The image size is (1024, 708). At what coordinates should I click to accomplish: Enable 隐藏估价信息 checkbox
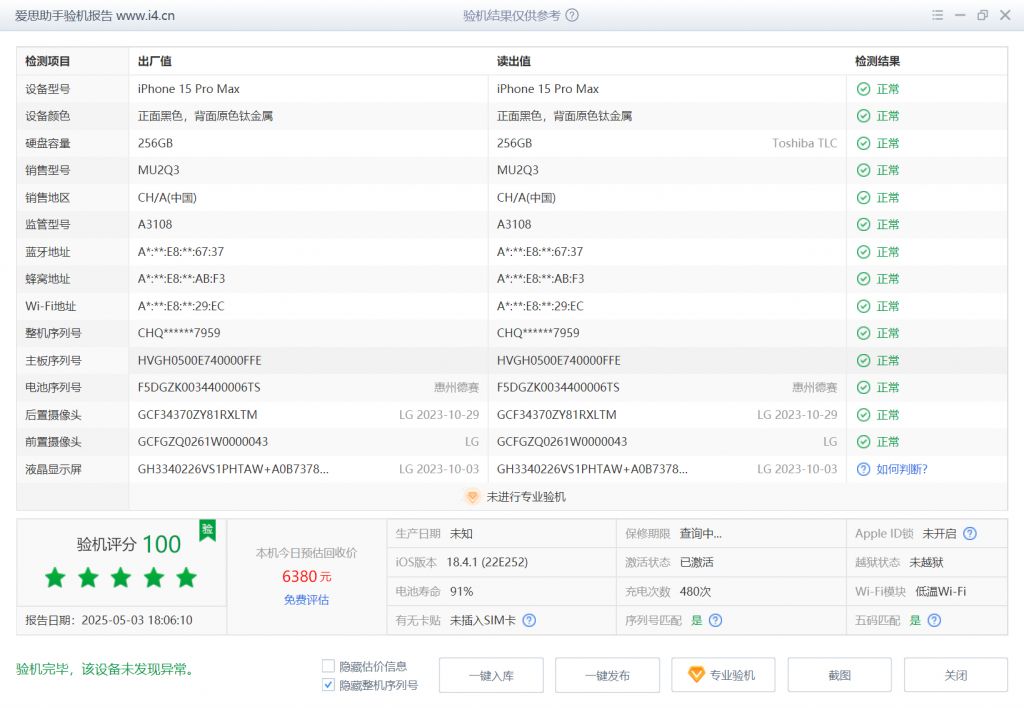(x=328, y=666)
